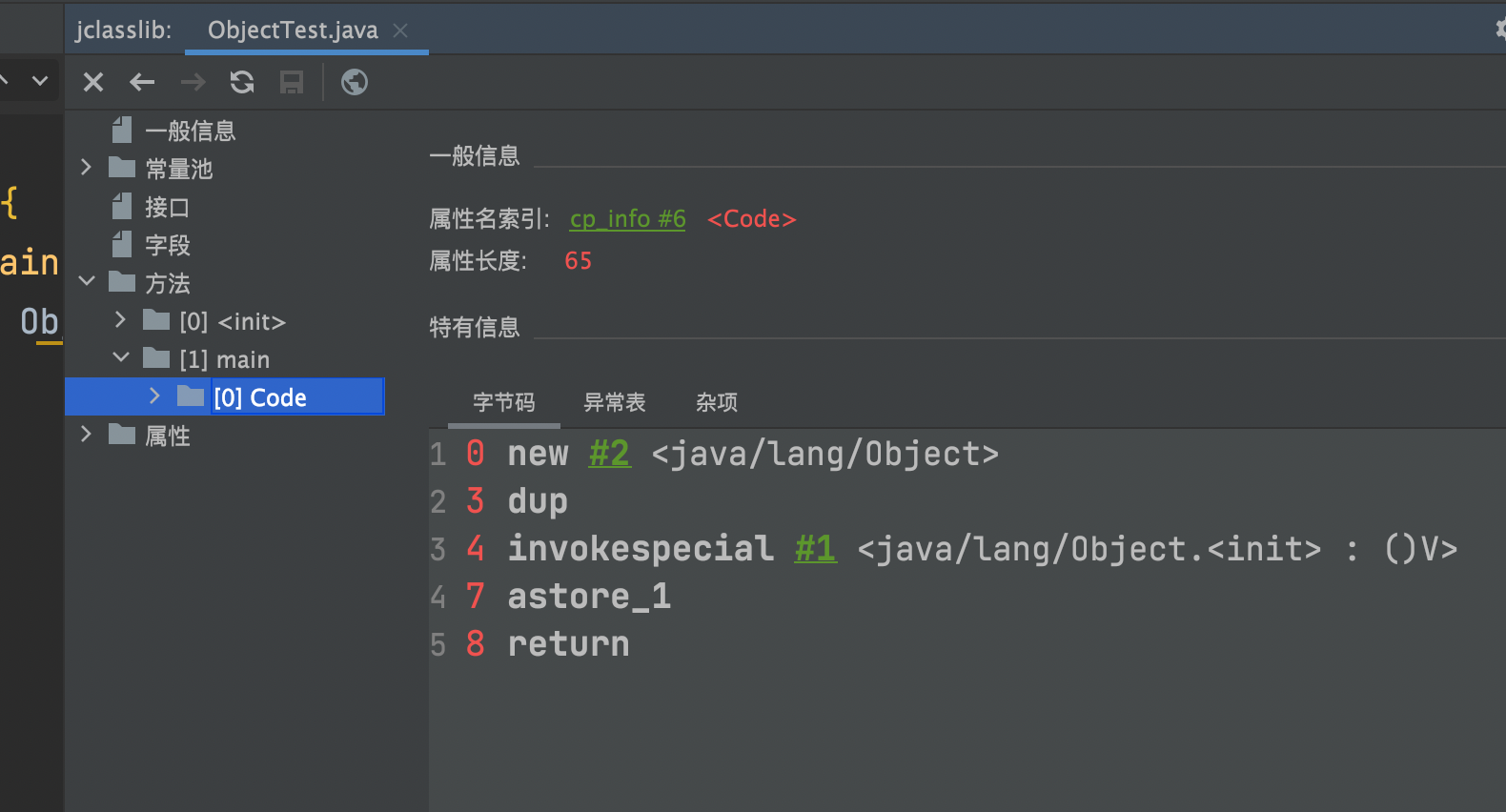Reload class file with refresh icon
The width and height of the screenshot is (1506, 812).
pyautogui.click(x=242, y=83)
